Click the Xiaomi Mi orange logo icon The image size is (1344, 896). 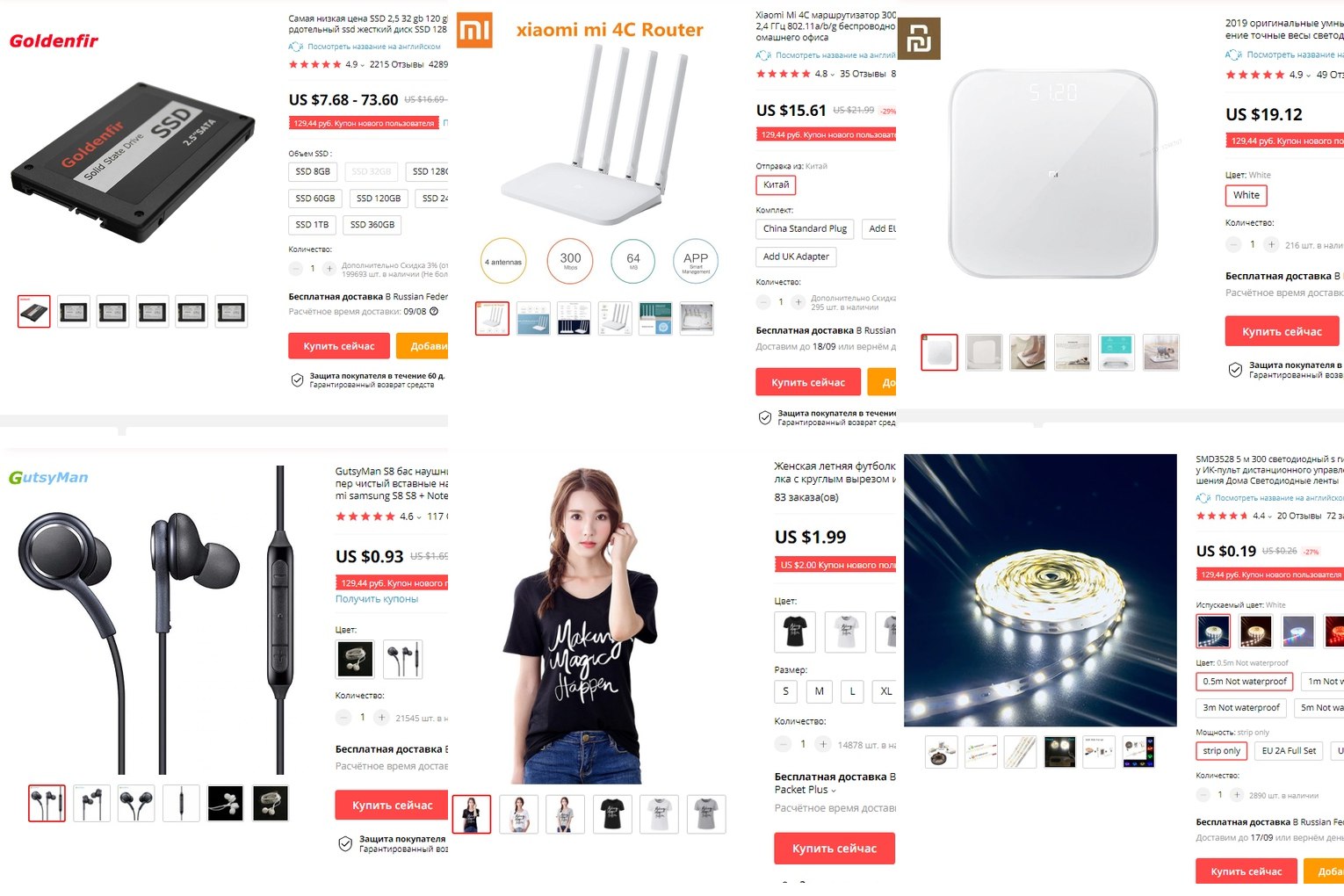click(475, 31)
